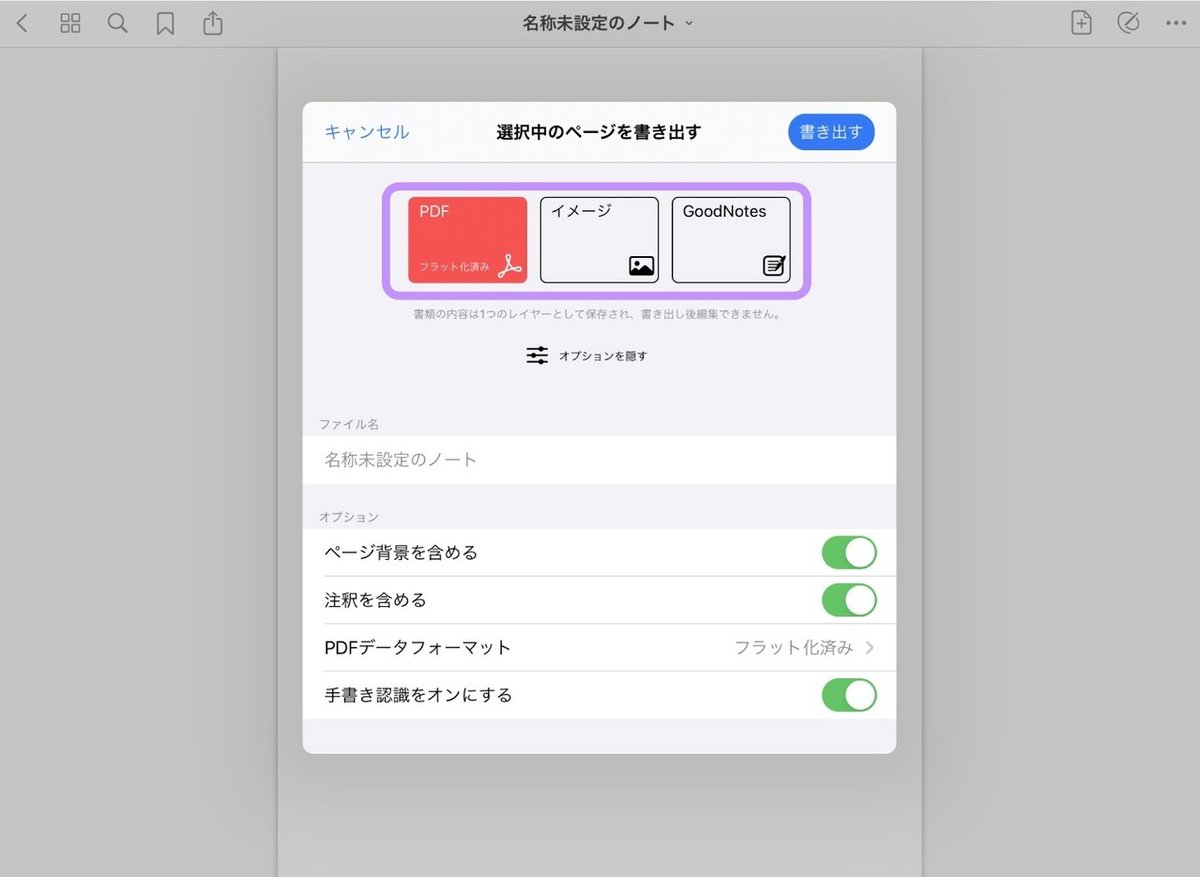Click the blue 書き出す button
Screen dimensions: 1200x877
tap(831, 131)
